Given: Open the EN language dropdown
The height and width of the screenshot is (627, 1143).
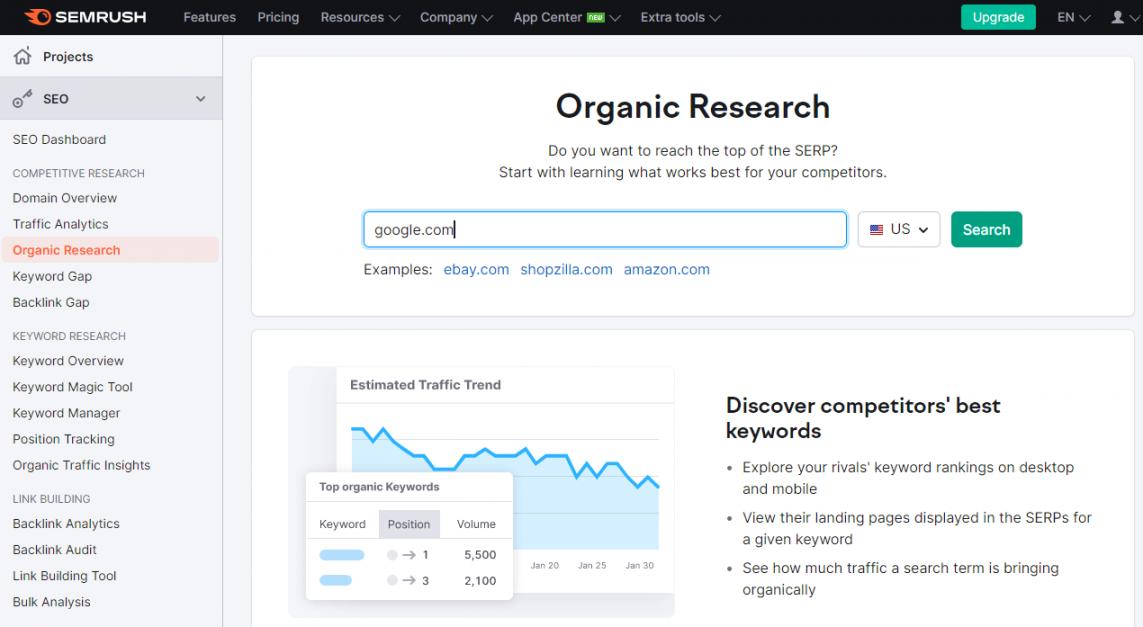Looking at the screenshot, I should 1074,17.
